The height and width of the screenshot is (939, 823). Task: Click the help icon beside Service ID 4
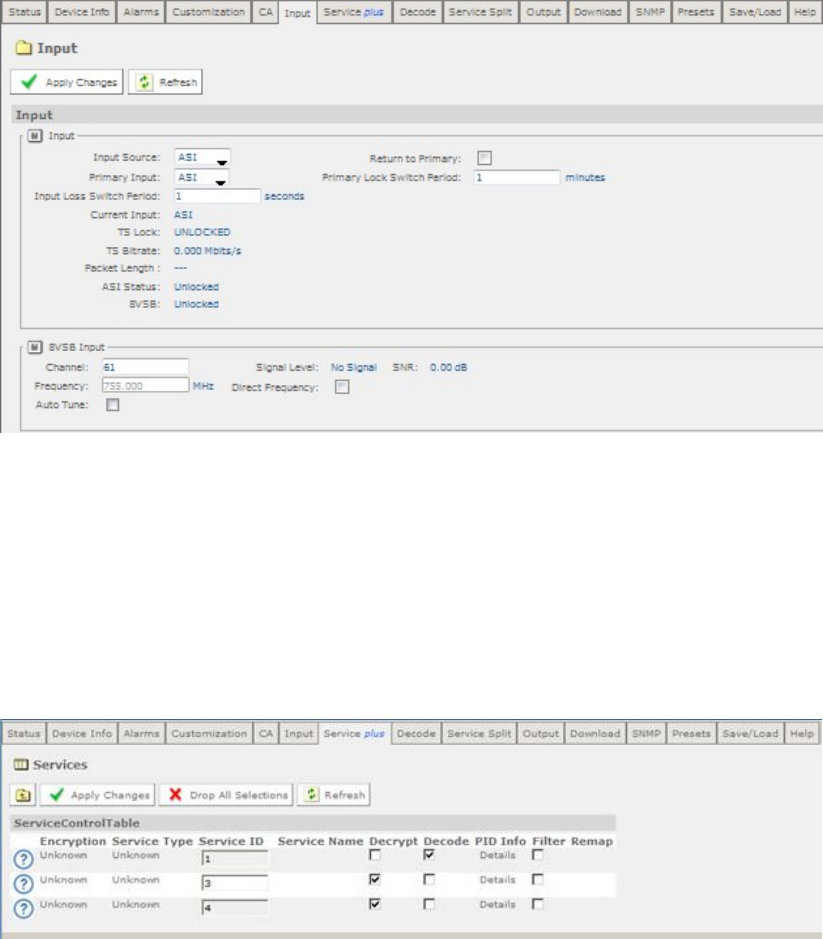point(23,909)
